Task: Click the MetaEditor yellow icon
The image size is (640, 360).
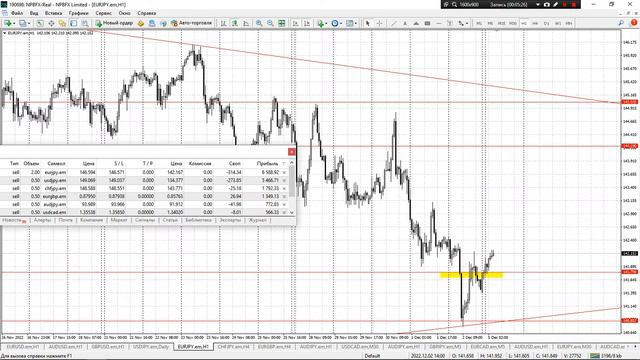Action: [x=141, y=23]
